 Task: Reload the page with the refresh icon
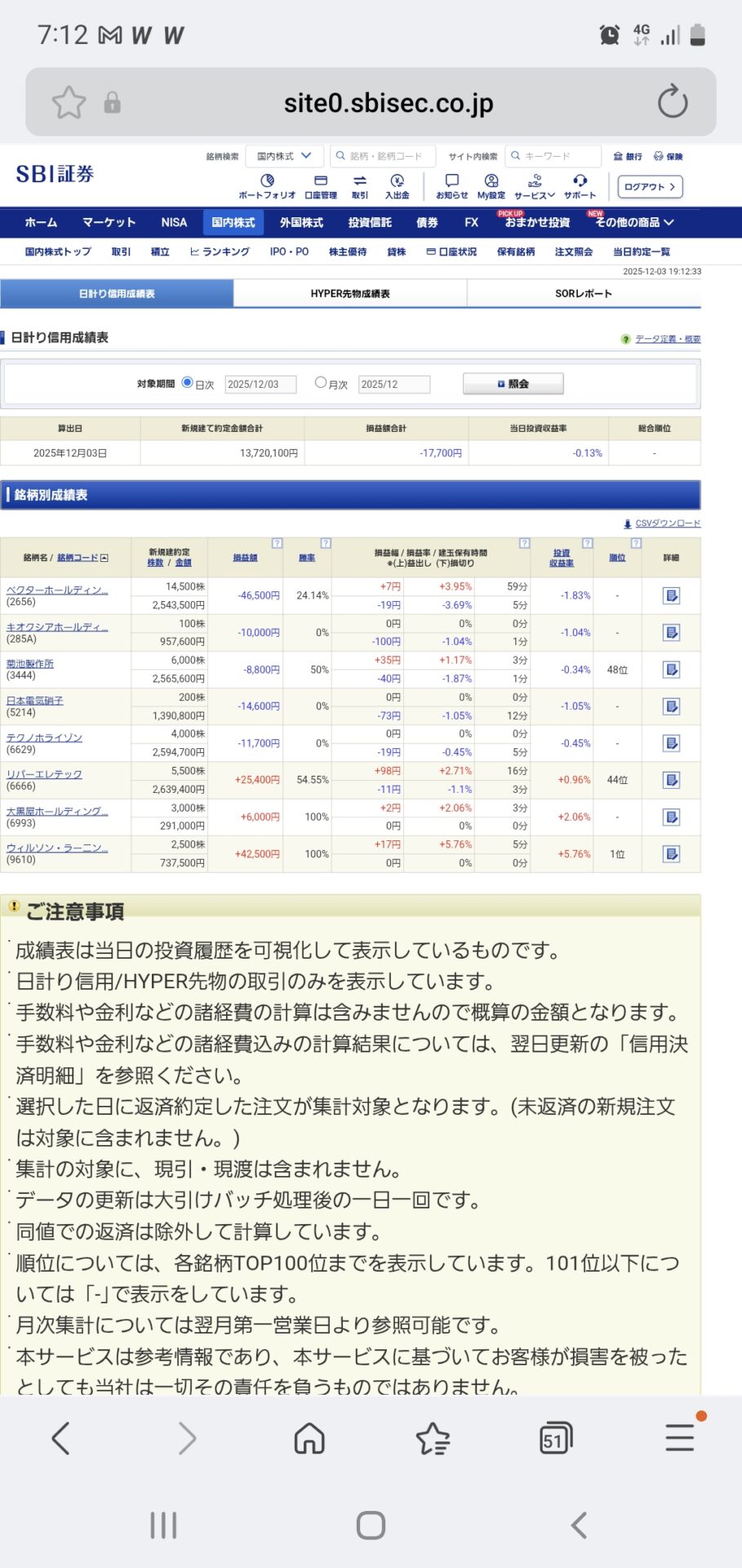point(673,102)
